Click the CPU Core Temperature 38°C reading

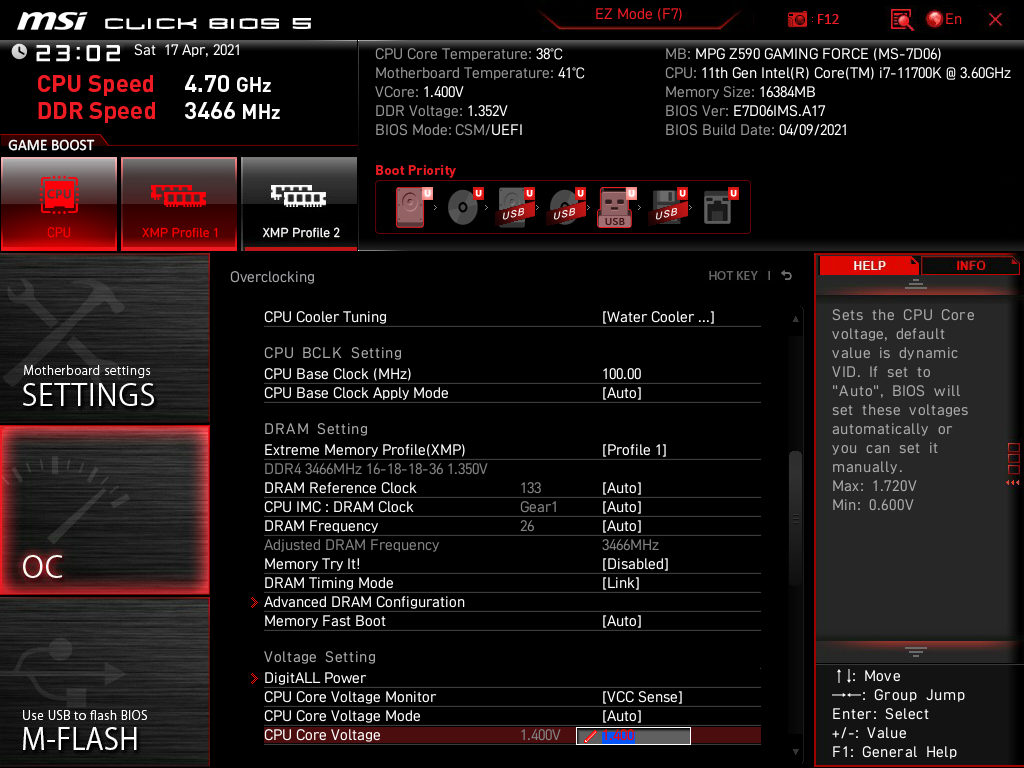click(468, 54)
